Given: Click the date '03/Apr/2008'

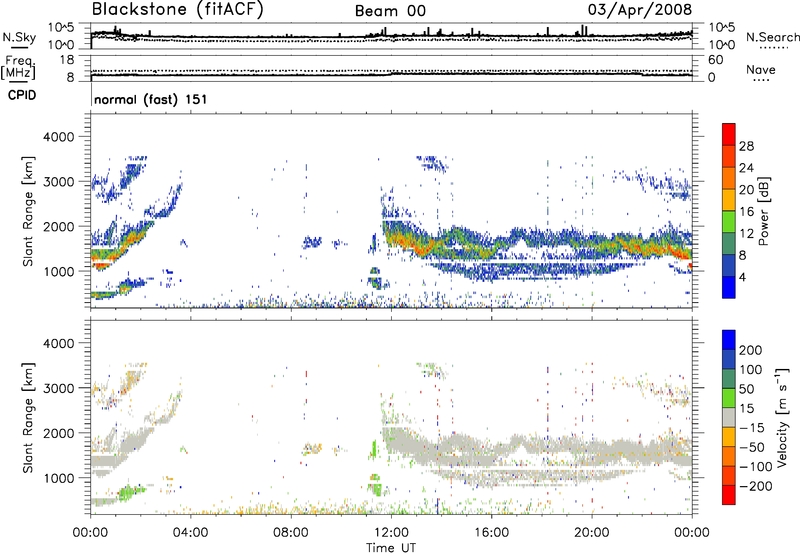Looking at the screenshot, I should click(x=640, y=10).
